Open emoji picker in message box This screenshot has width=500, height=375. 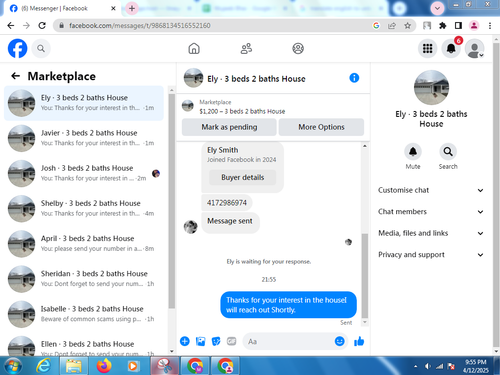coord(339,341)
